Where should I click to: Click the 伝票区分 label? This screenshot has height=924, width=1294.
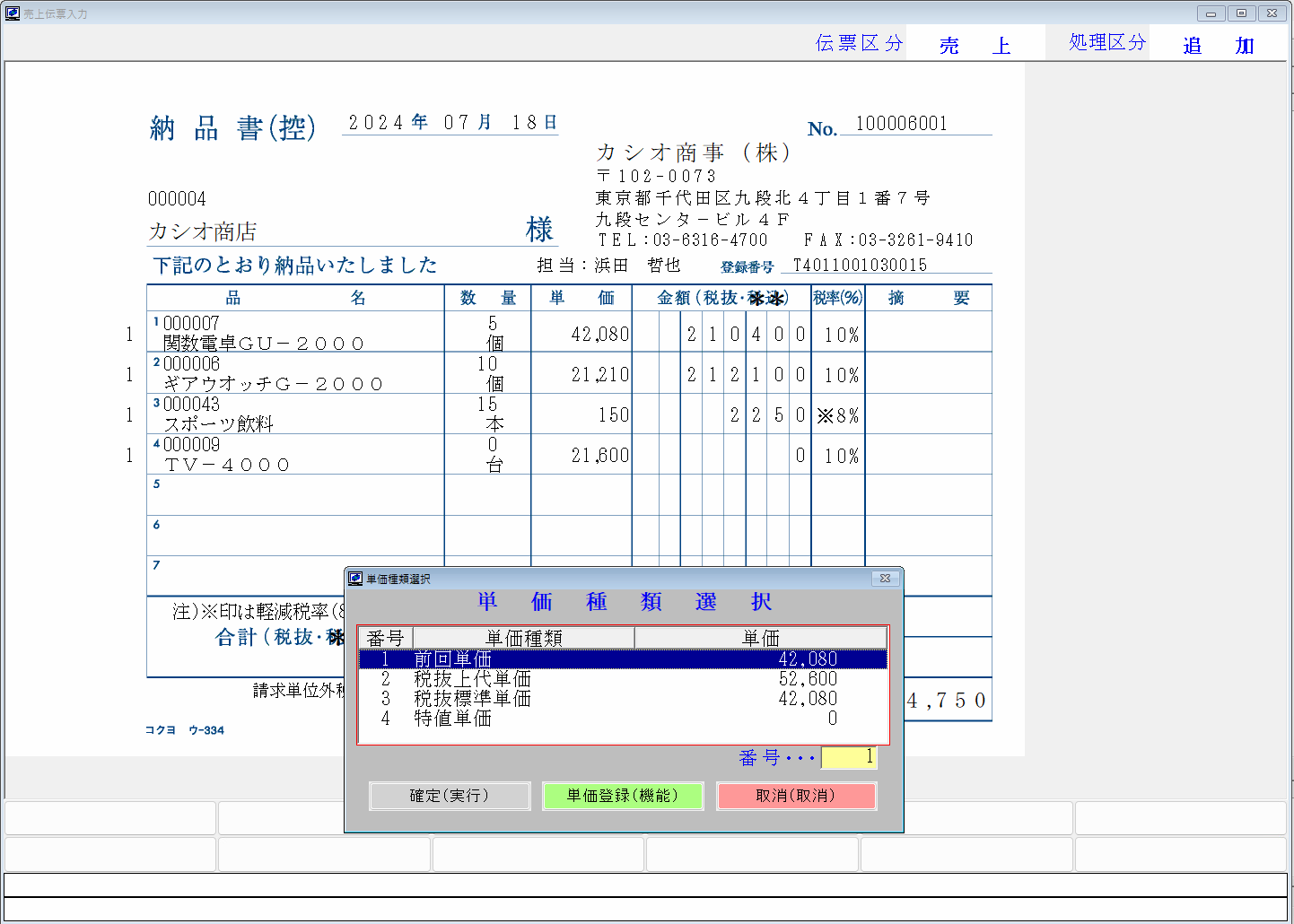coord(859,43)
